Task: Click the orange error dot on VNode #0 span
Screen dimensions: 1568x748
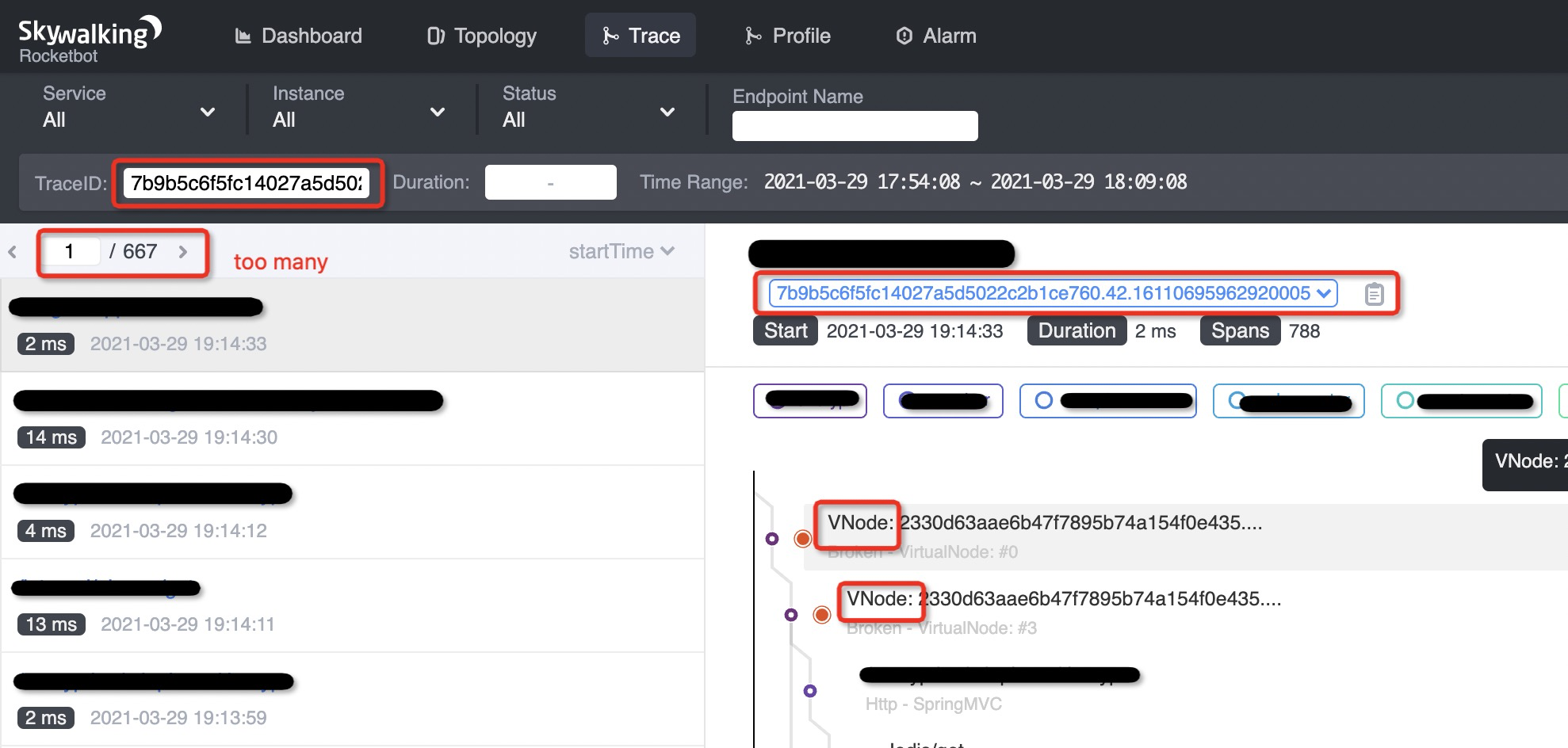Action: point(803,536)
